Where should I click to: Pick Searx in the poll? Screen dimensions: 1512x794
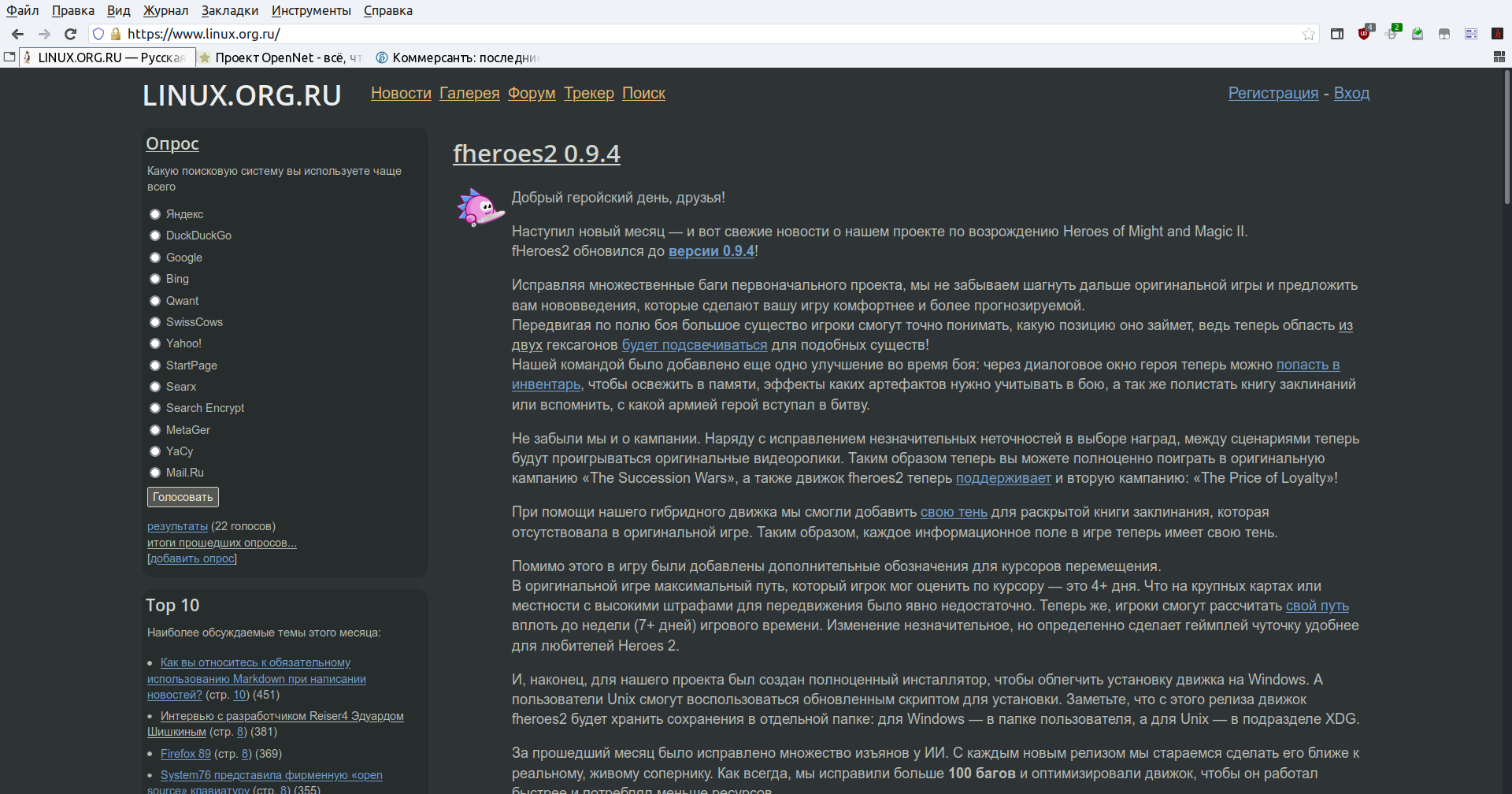pos(155,387)
